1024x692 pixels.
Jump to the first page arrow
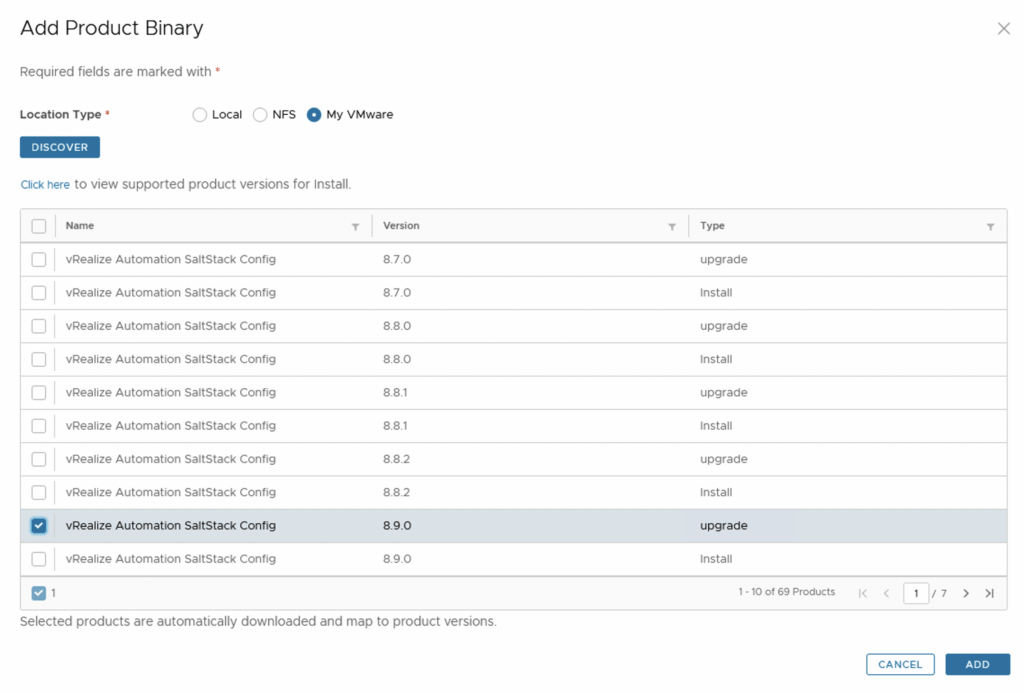pyautogui.click(x=863, y=593)
